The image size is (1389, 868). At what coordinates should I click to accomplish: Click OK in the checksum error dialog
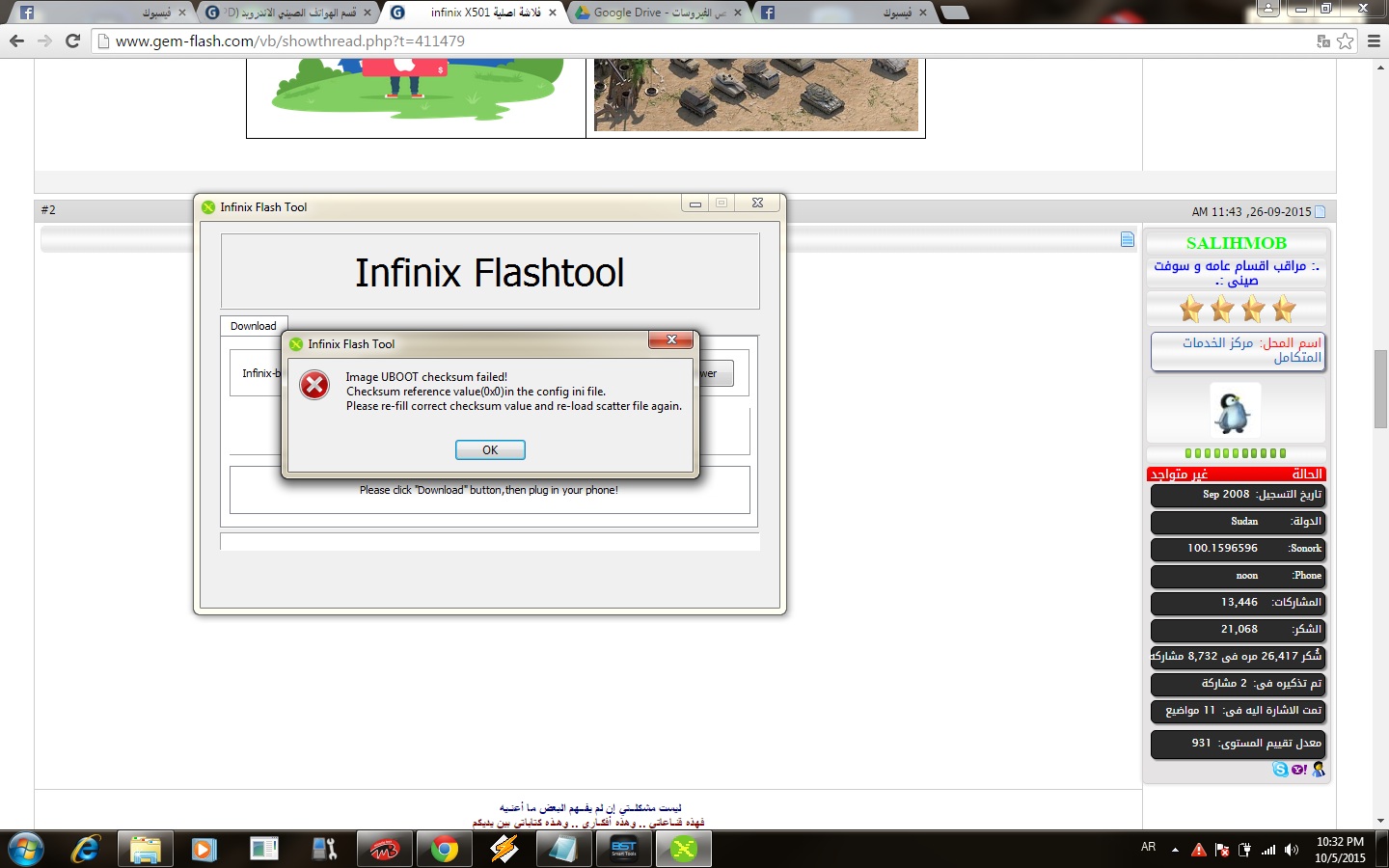click(490, 450)
